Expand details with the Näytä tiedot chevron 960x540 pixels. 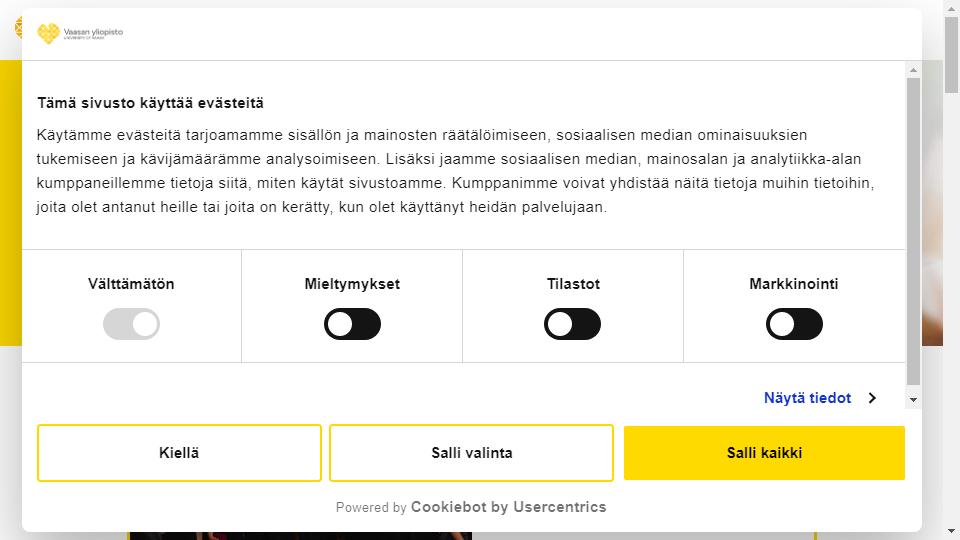tap(872, 398)
